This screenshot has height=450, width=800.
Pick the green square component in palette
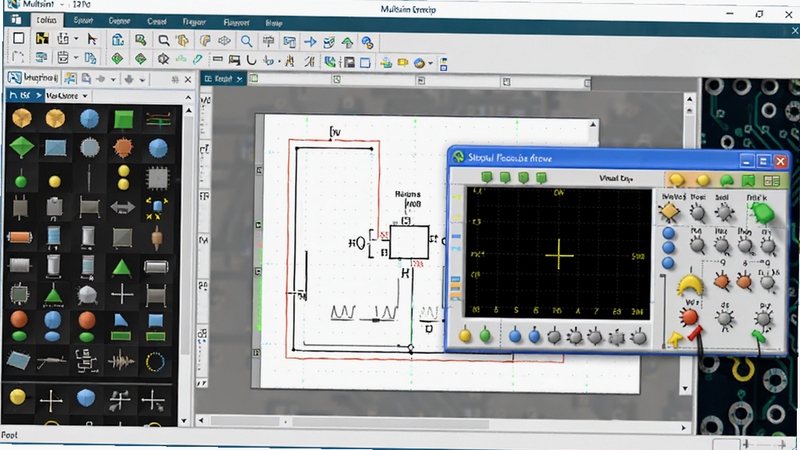tap(123, 119)
